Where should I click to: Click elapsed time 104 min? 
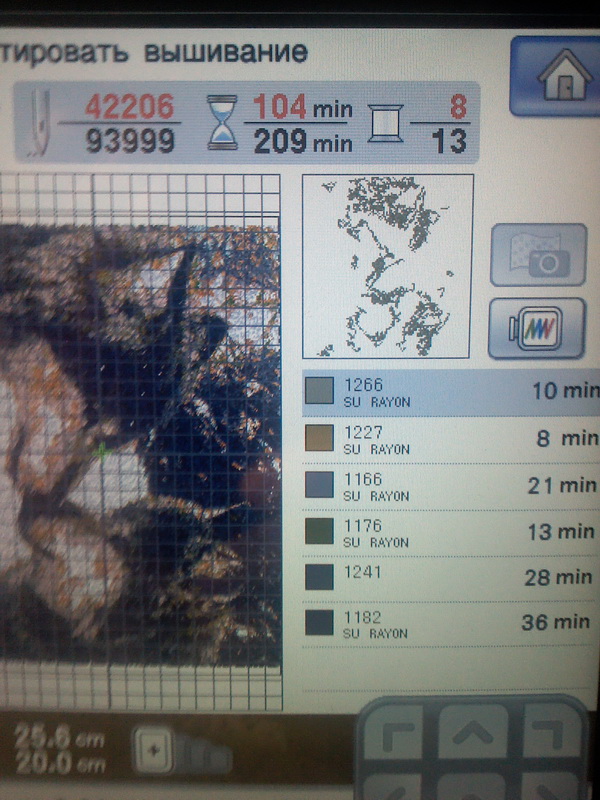[x=303, y=107]
